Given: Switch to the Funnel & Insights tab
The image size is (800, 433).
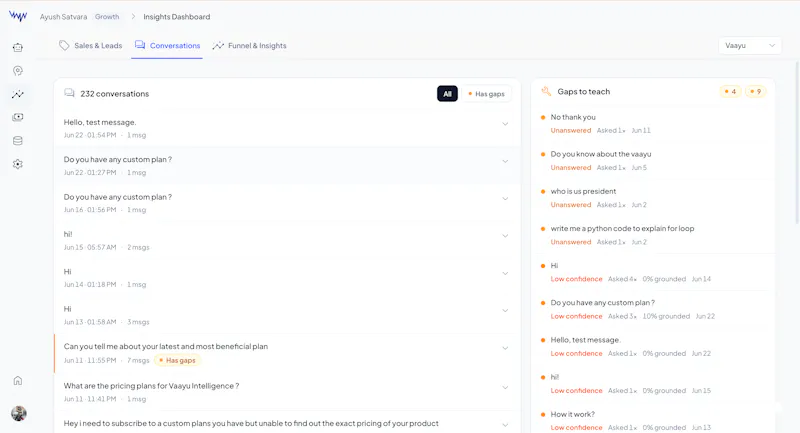Looking at the screenshot, I should [x=249, y=45].
